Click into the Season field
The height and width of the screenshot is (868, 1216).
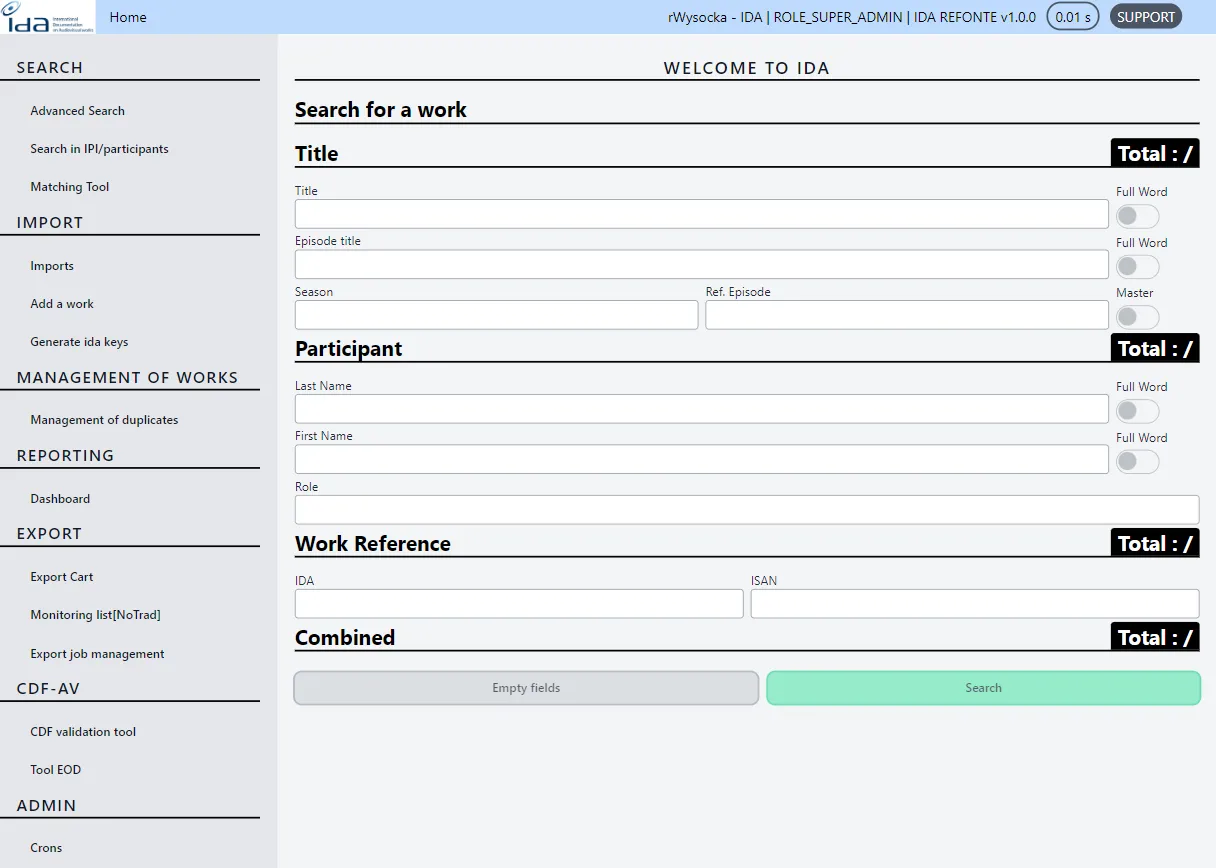point(496,315)
